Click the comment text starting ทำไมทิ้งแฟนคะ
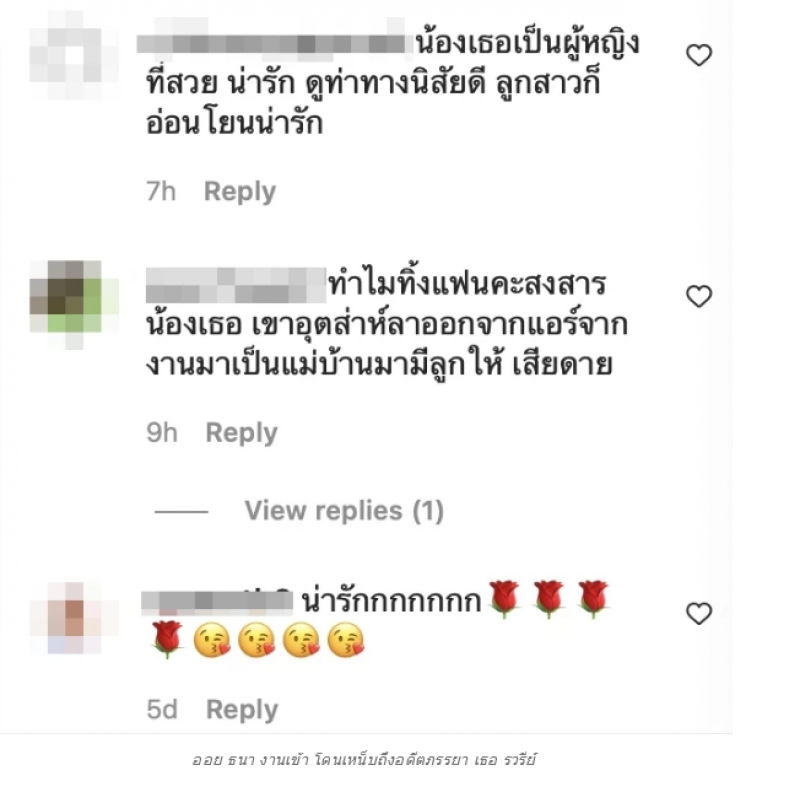 387,325
